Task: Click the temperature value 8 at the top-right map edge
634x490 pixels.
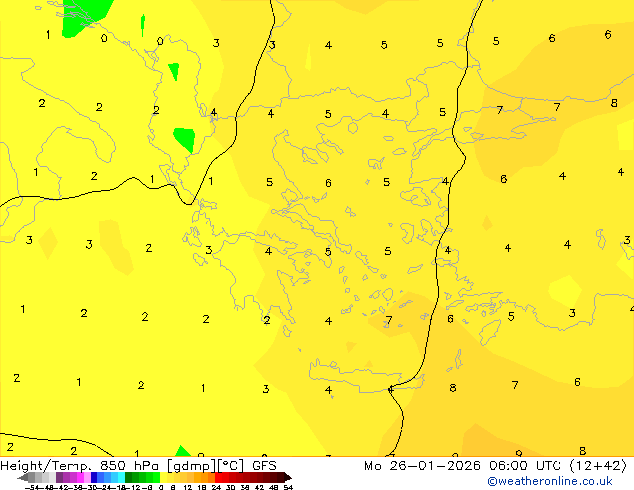Action: pyautogui.click(x=614, y=103)
